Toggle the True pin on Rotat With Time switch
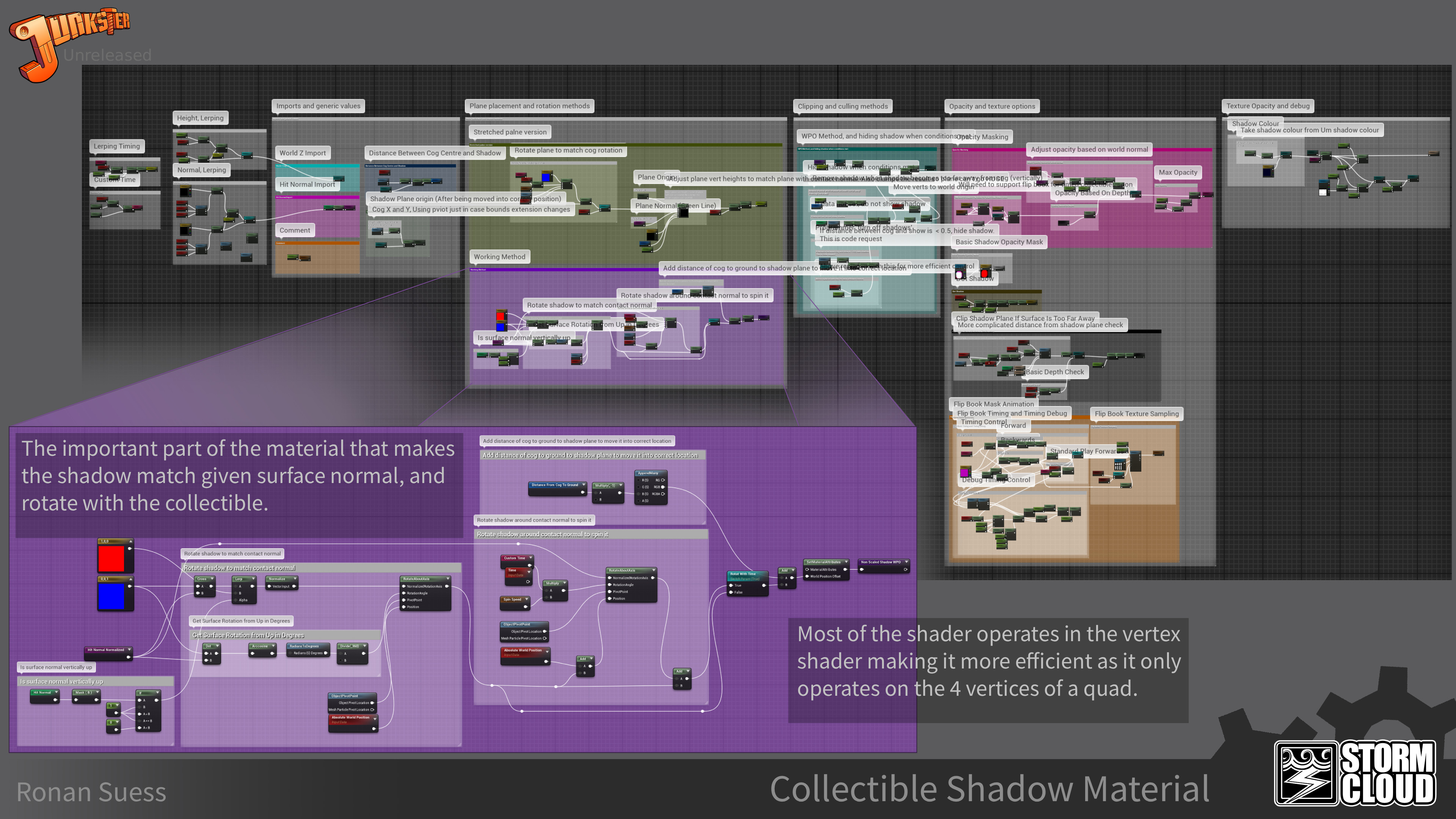Image resolution: width=1456 pixels, height=819 pixels. coord(731,585)
